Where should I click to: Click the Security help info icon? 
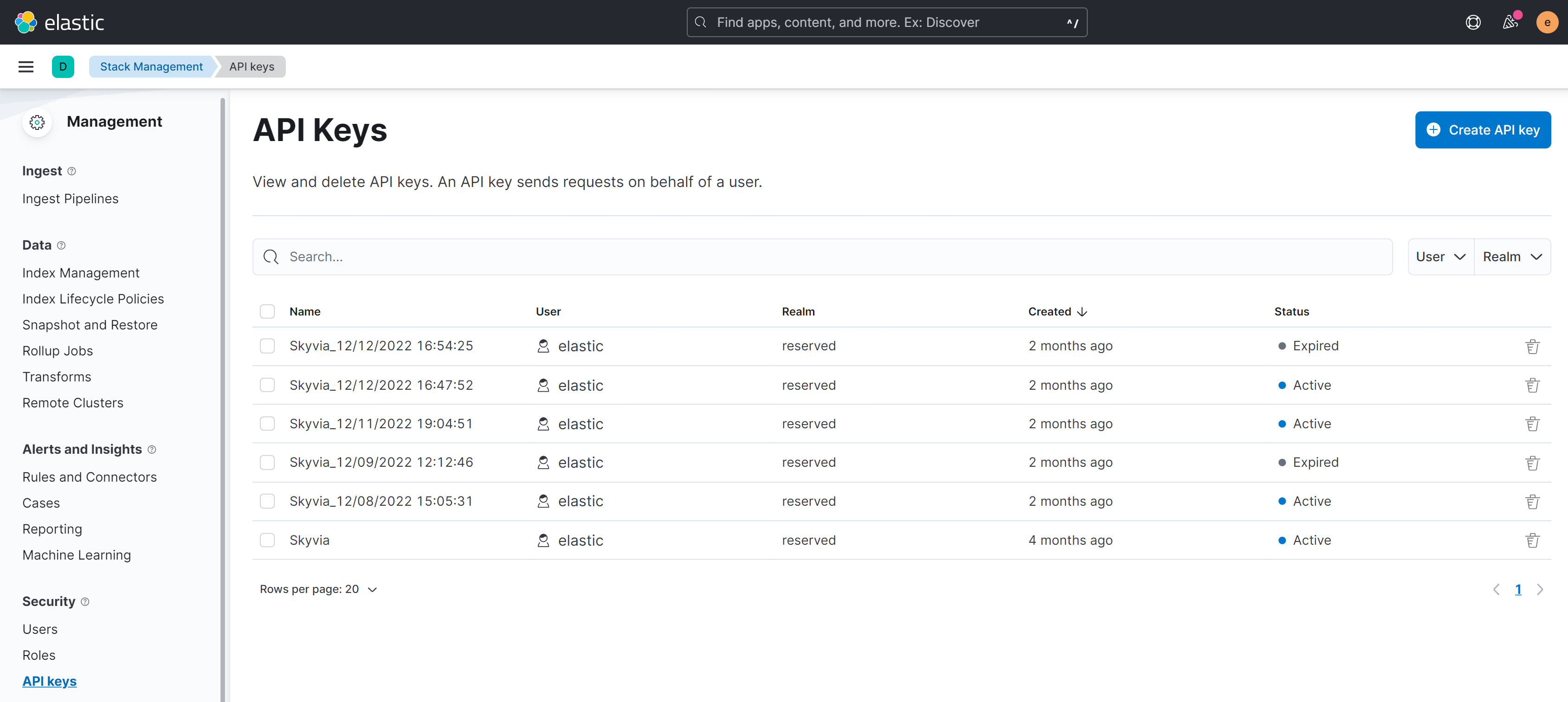point(85,601)
